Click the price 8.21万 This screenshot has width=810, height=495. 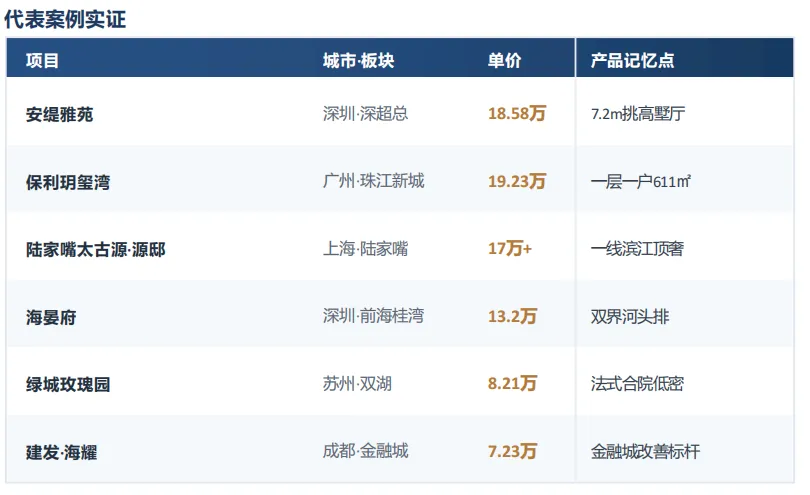[512, 383]
